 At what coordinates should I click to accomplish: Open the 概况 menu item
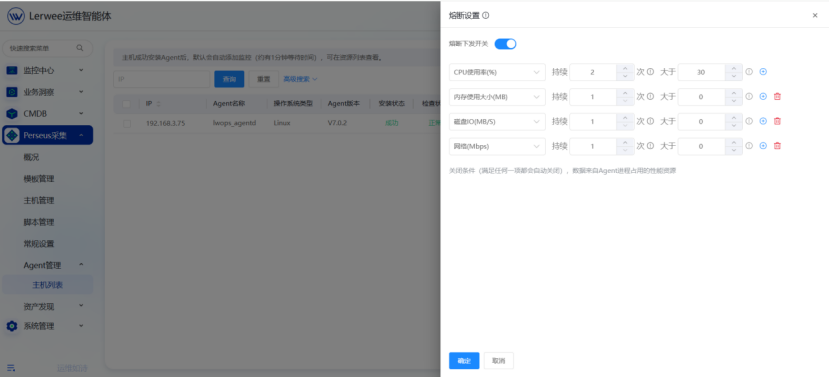click(x=31, y=157)
